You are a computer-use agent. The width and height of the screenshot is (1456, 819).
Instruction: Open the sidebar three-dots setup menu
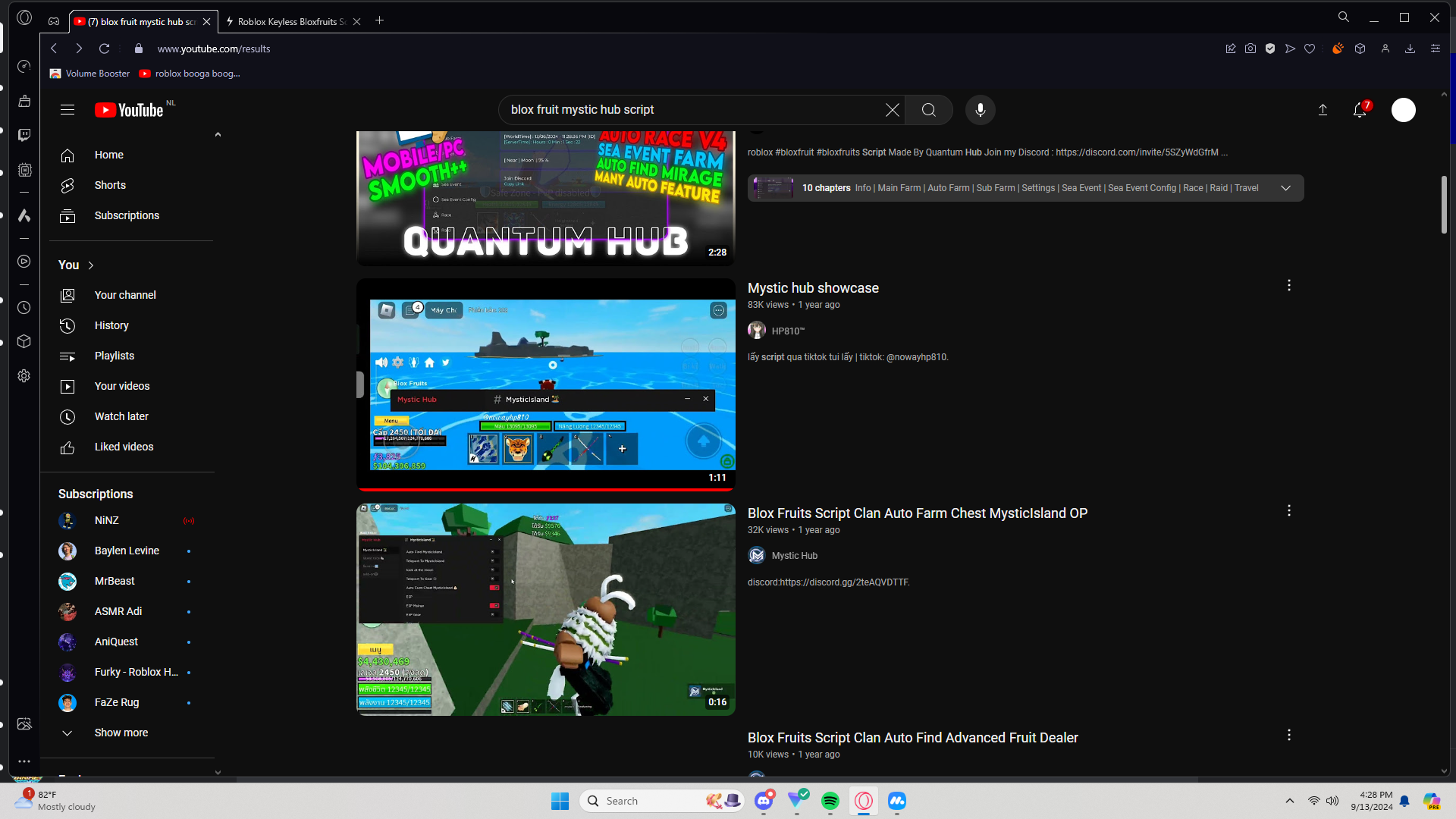click(x=24, y=761)
